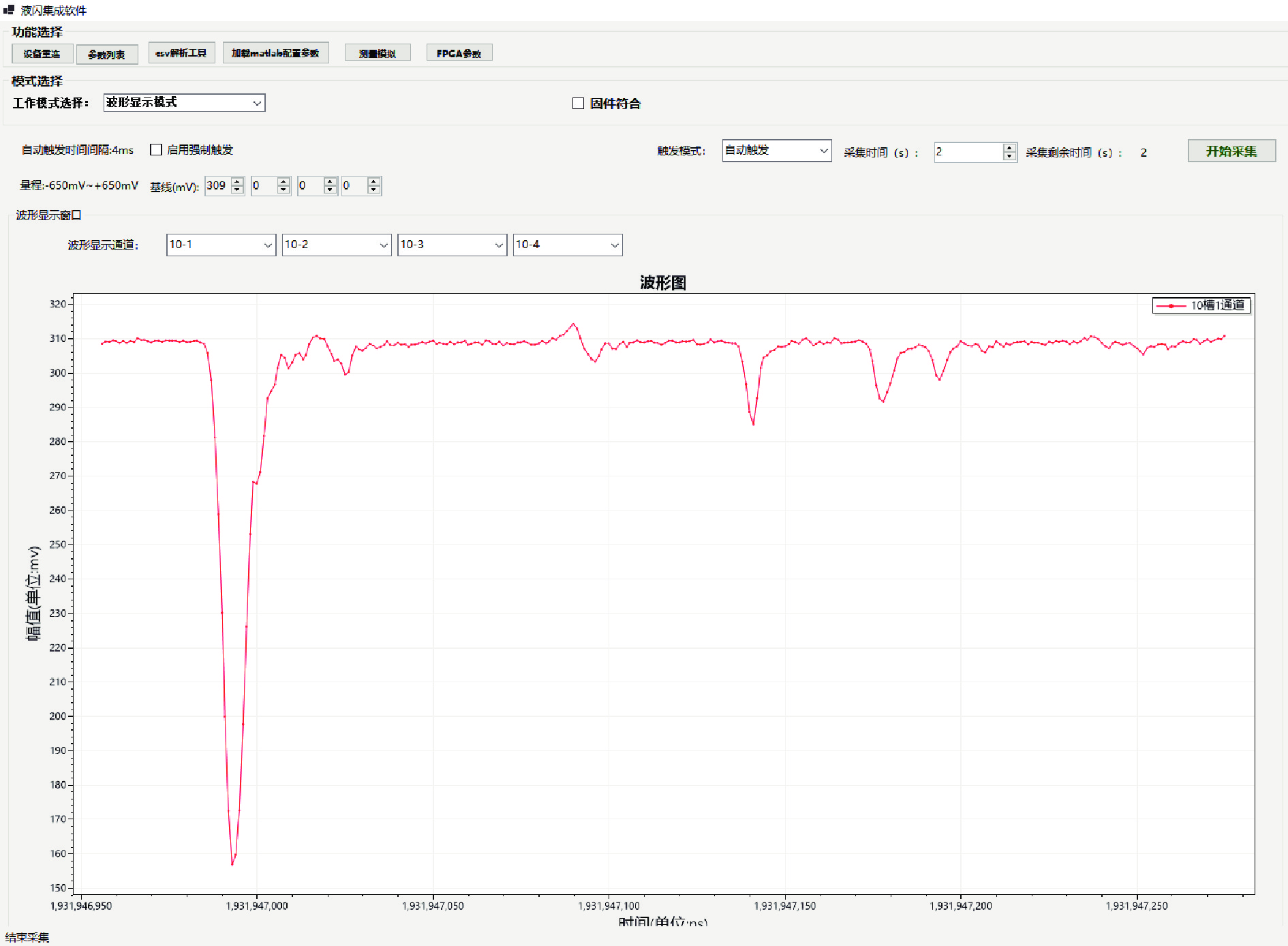
Task: Increment the 采集时间 spinner
Action: [x=1009, y=147]
